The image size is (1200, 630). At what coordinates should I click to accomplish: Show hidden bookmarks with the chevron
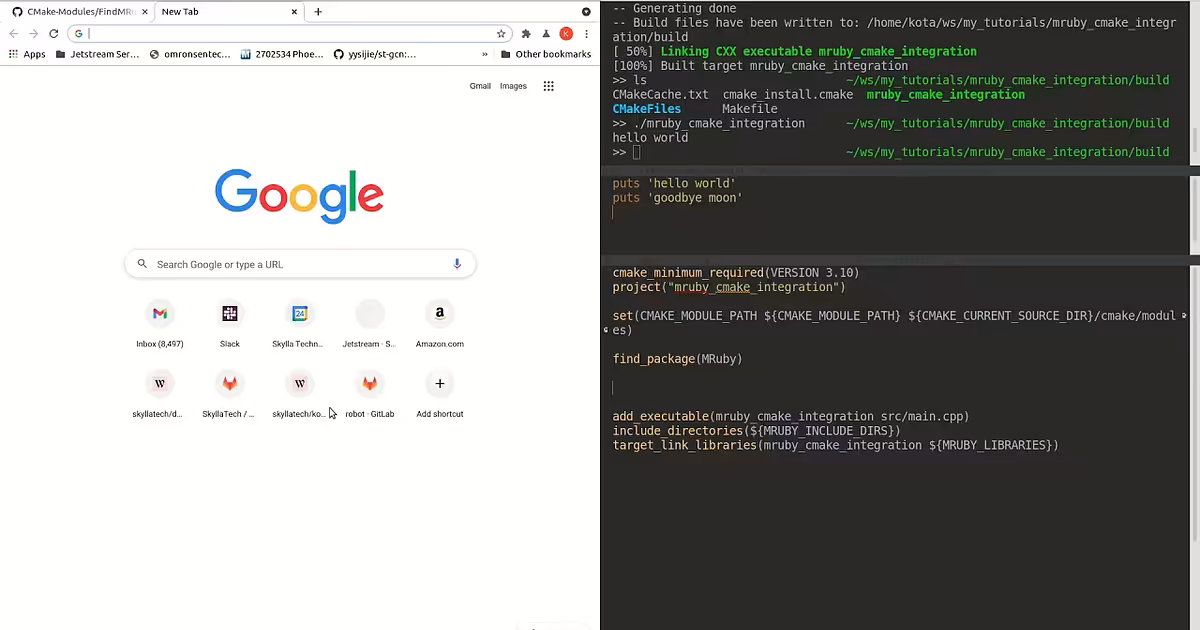pyautogui.click(x=485, y=54)
